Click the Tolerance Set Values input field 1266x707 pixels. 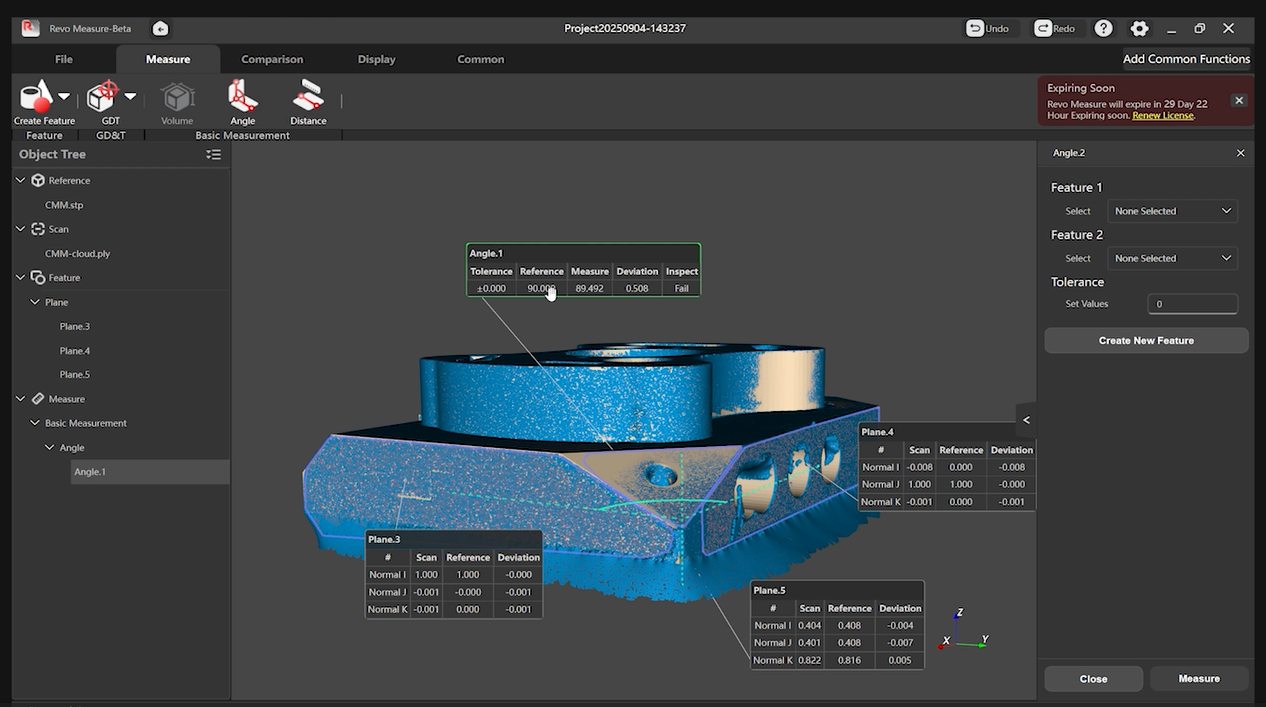tap(1192, 304)
